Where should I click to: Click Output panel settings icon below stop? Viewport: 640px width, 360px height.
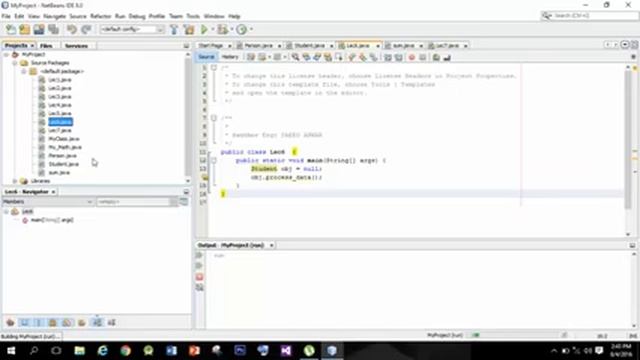coord(199,287)
